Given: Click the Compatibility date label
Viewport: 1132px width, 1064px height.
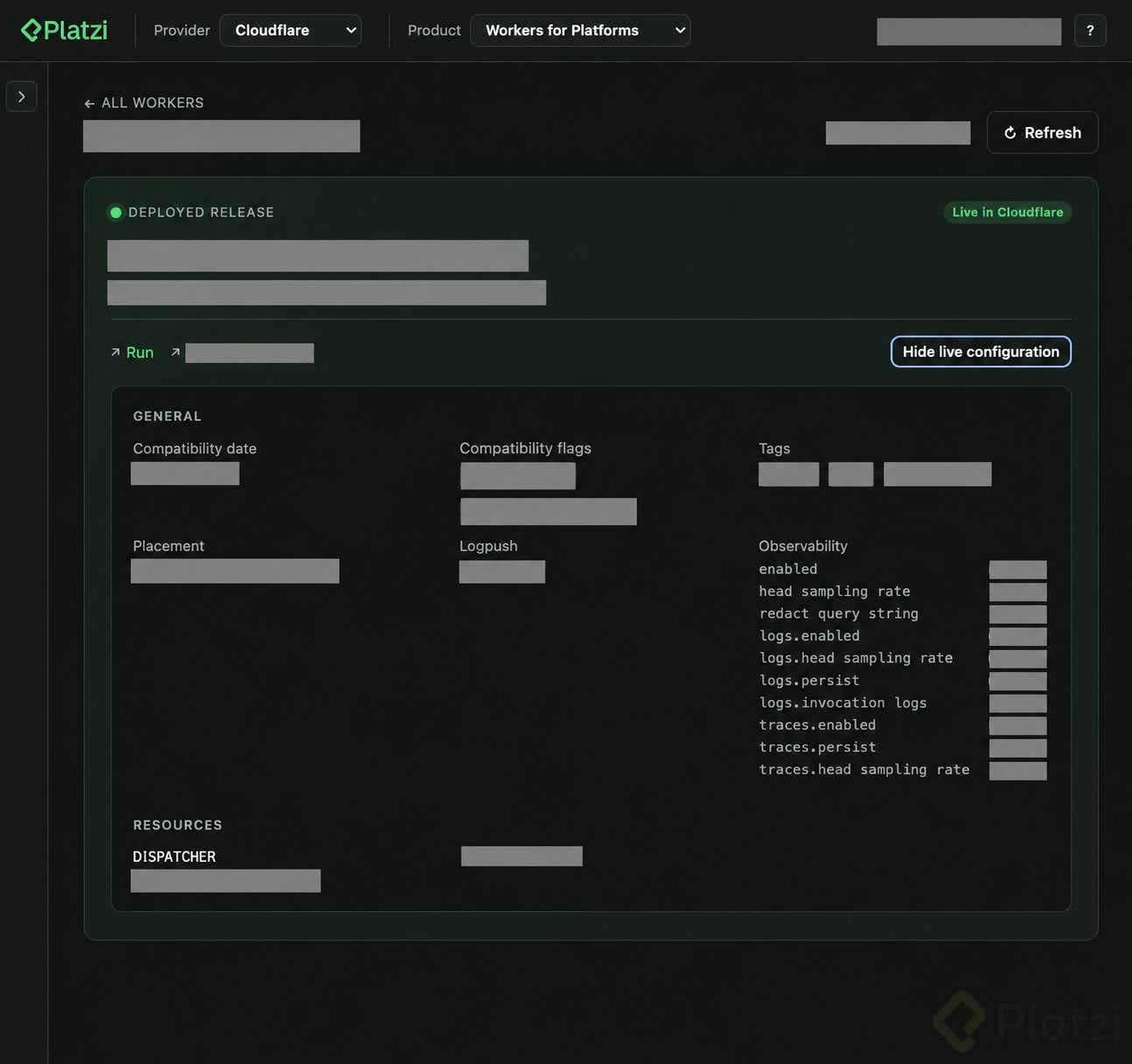Looking at the screenshot, I should point(195,449).
